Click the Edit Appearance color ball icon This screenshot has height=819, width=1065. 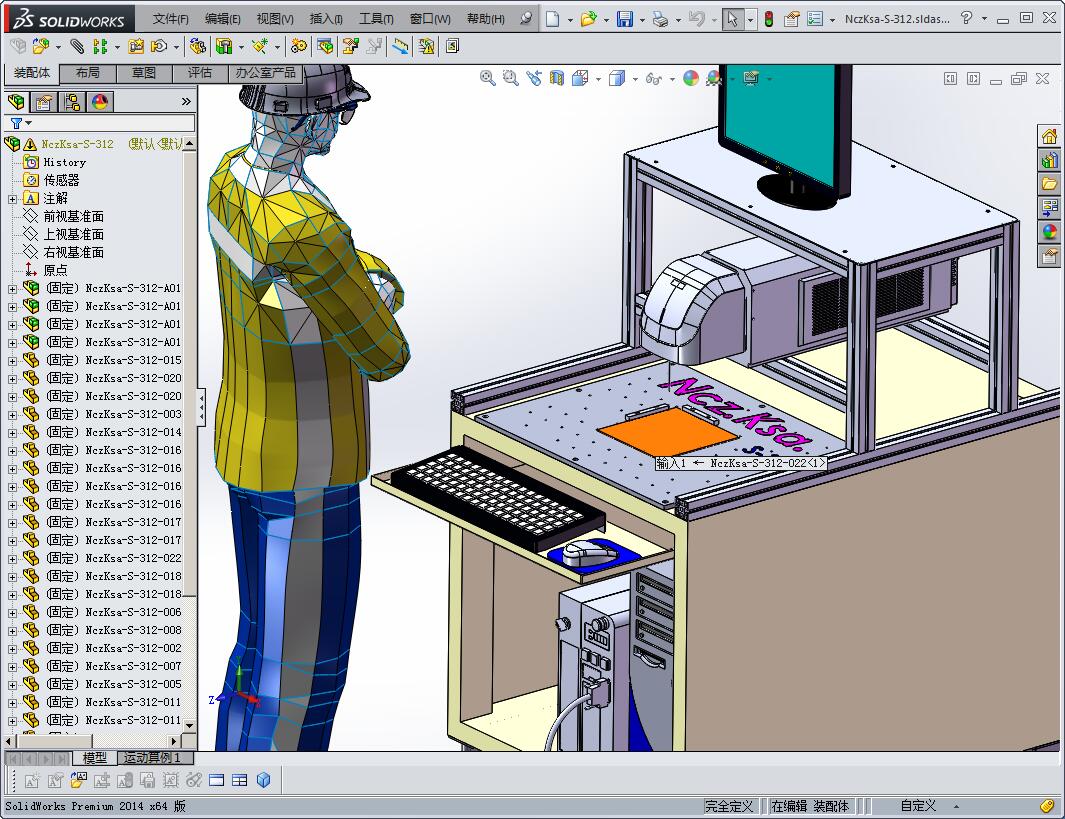tap(691, 78)
